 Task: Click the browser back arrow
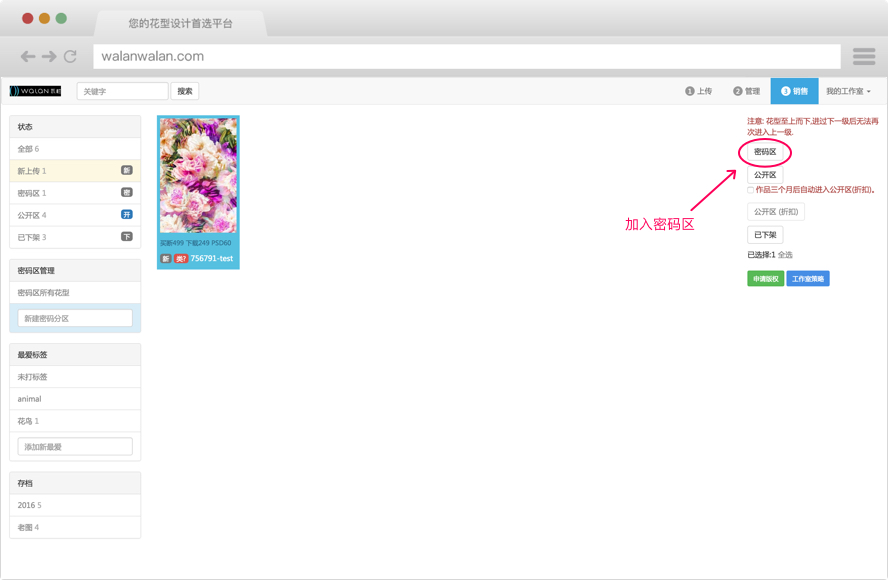coord(28,57)
